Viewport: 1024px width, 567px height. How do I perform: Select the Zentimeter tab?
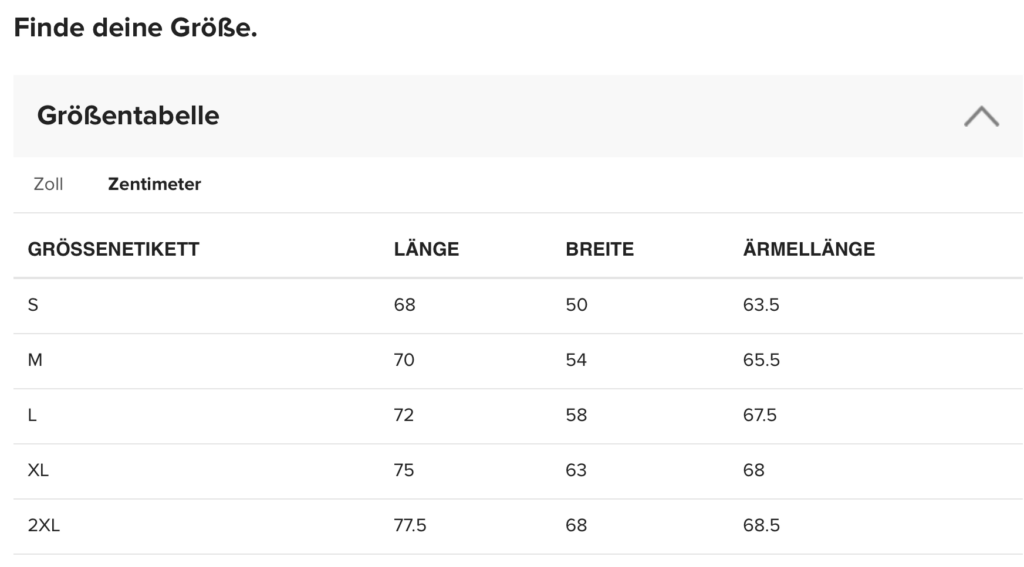tap(154, 184)
